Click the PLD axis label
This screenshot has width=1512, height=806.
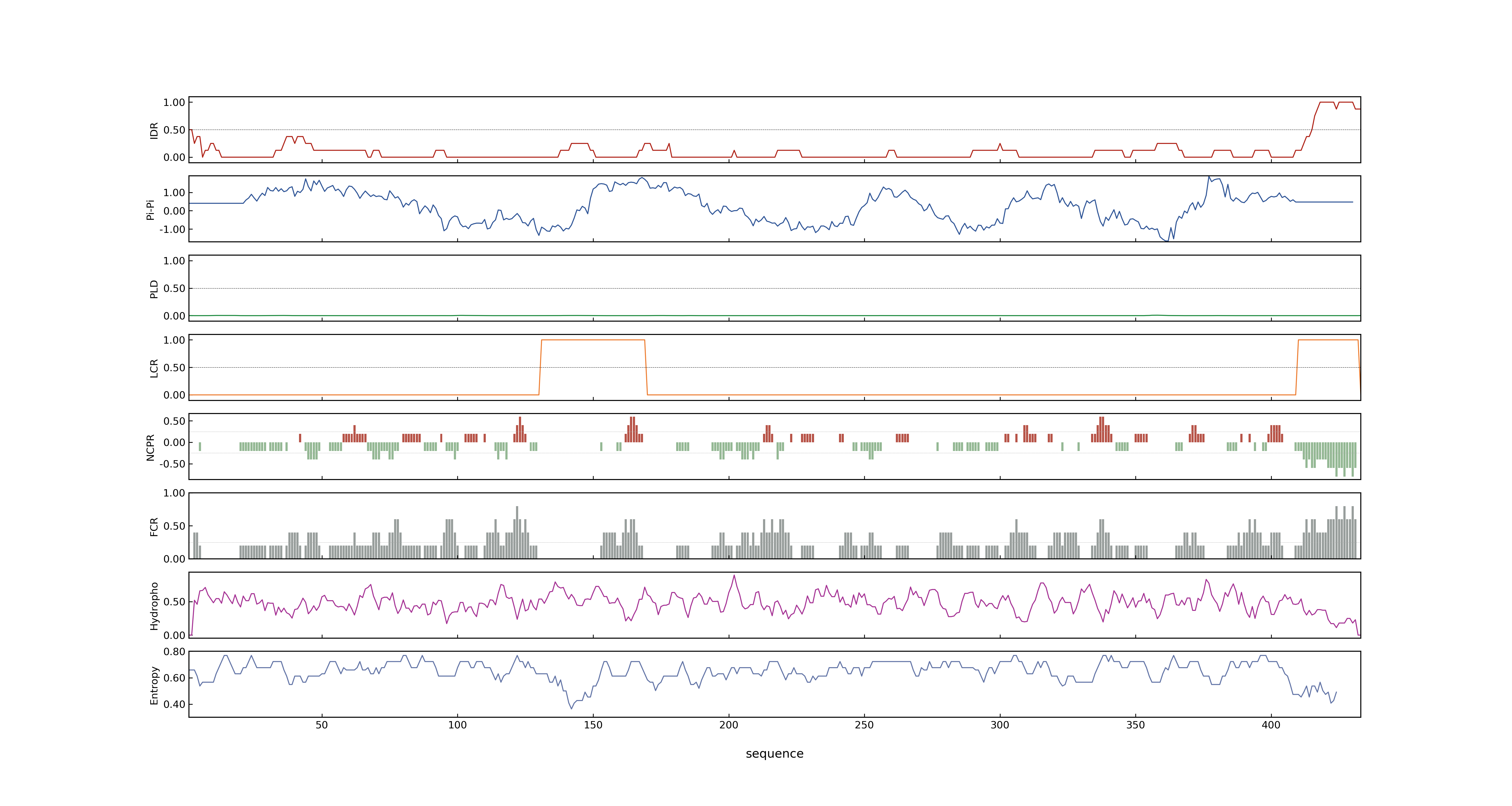154,288
